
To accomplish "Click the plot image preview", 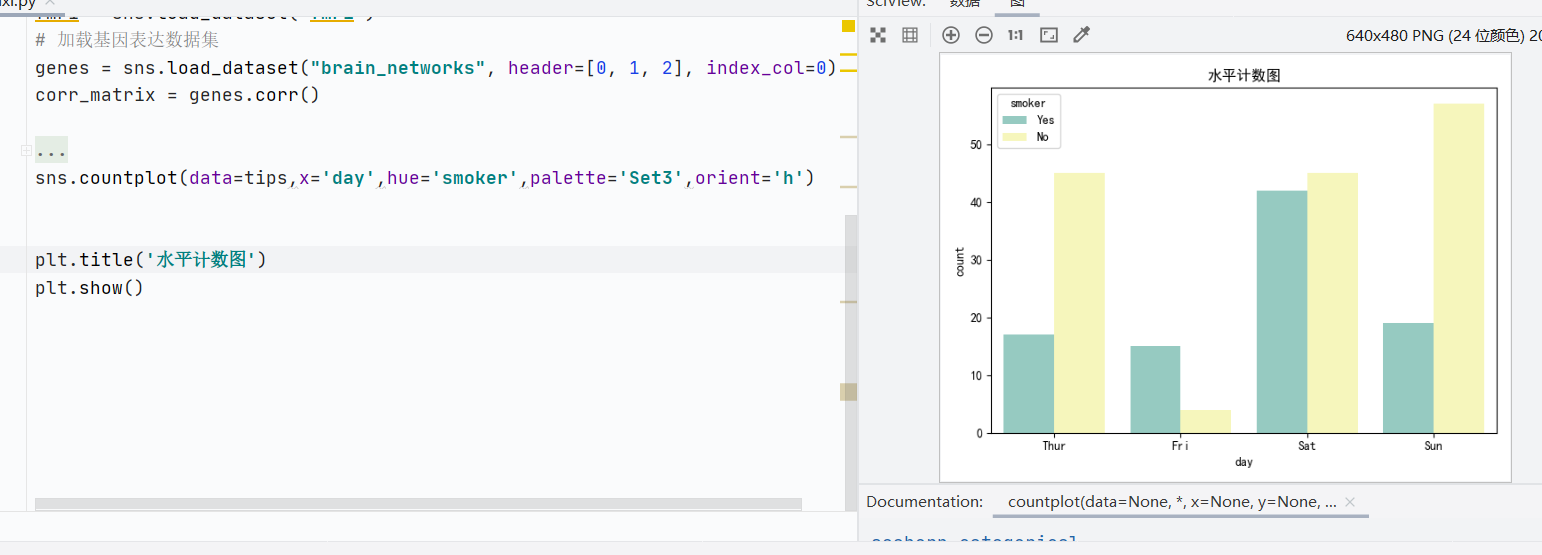I will [x=1225, y=267].
